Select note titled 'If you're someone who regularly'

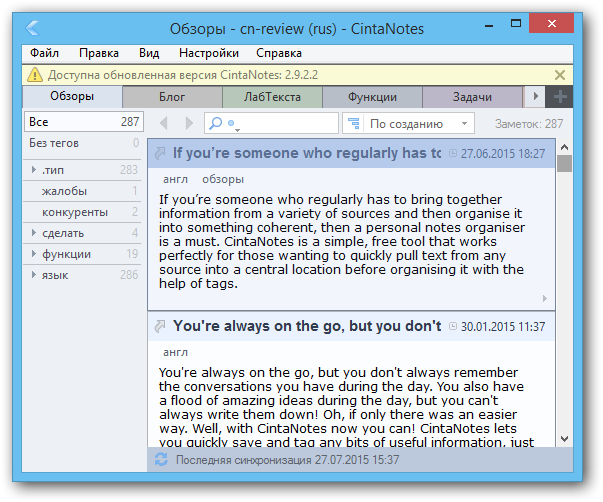(x=306, y=153)
